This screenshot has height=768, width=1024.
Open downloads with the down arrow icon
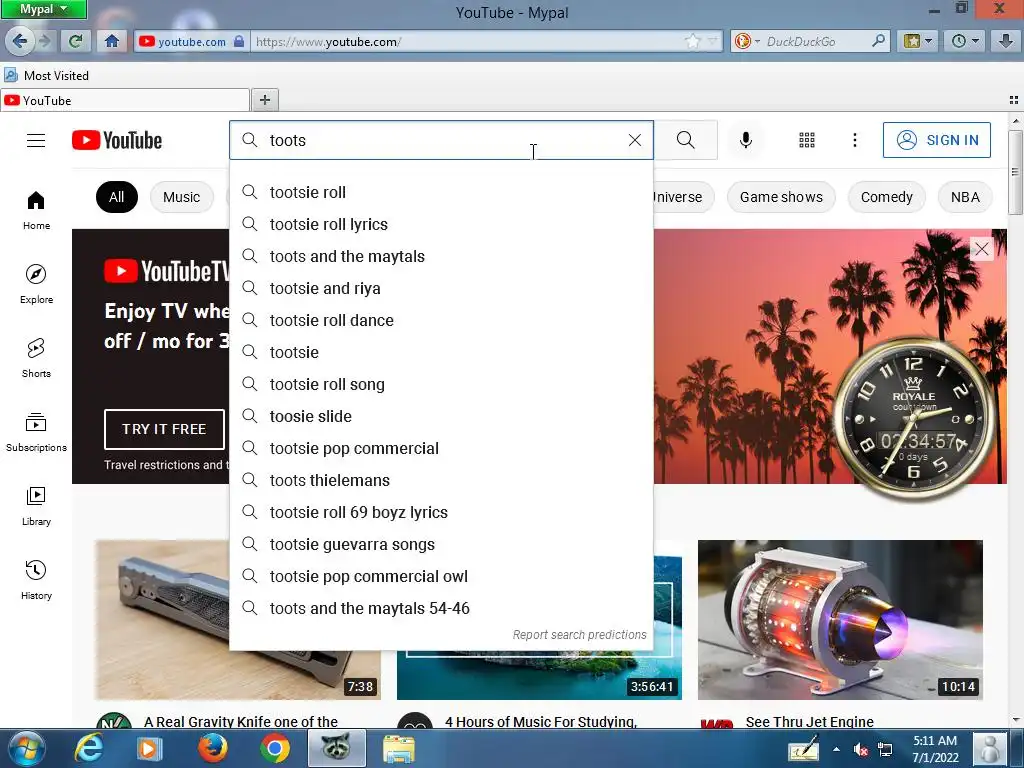pos(1006,41)
